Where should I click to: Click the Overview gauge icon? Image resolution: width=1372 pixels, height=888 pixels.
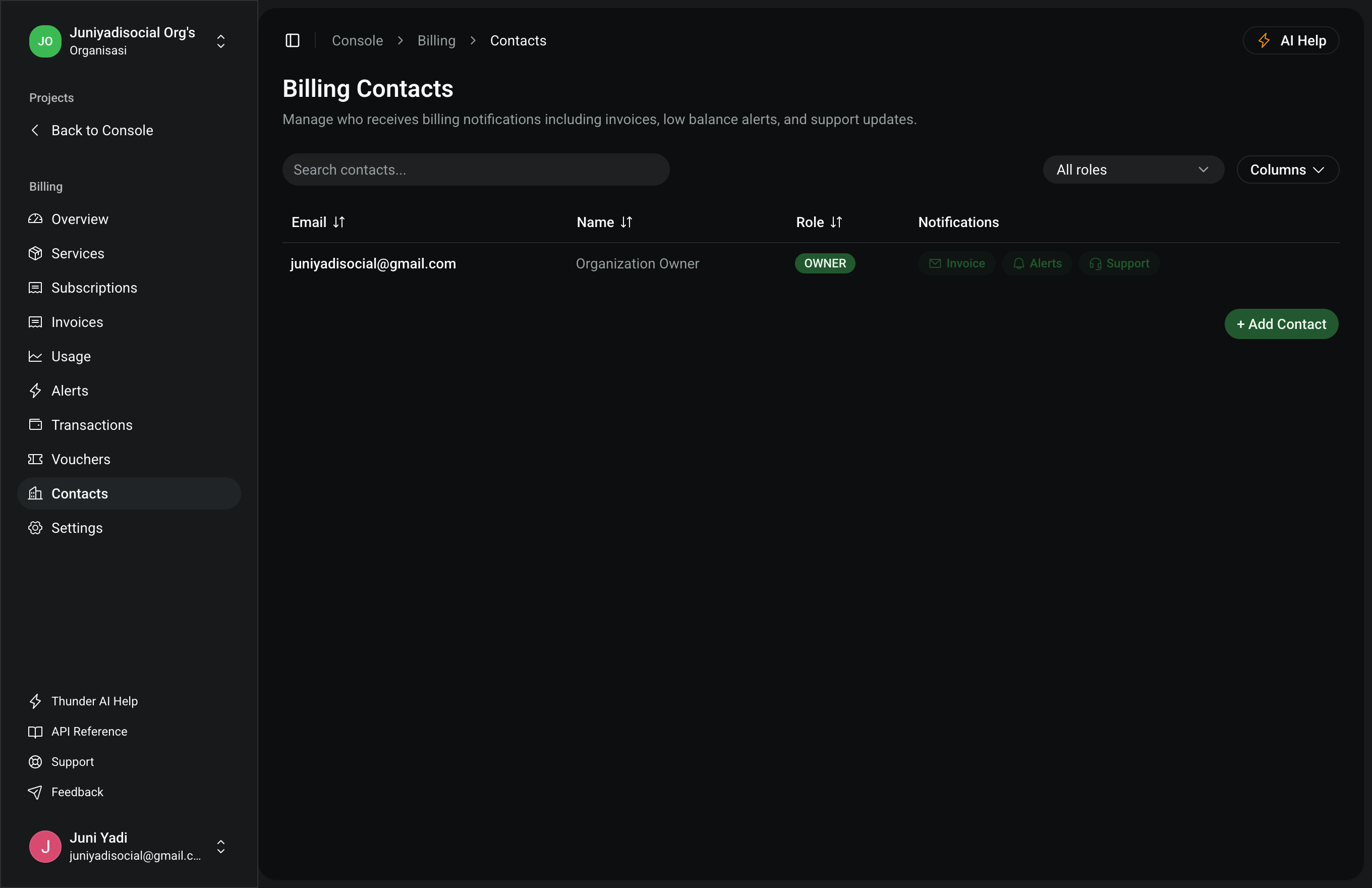tap(35, 219)
